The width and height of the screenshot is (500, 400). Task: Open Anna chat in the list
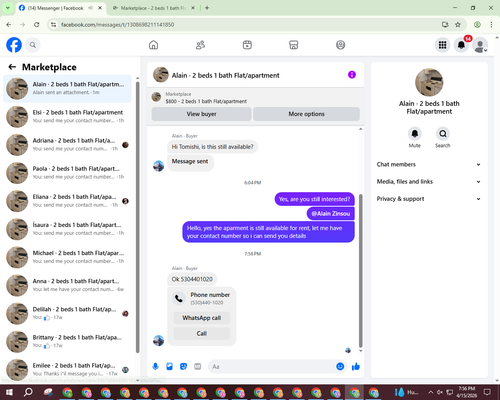click(x=68, y=285)
